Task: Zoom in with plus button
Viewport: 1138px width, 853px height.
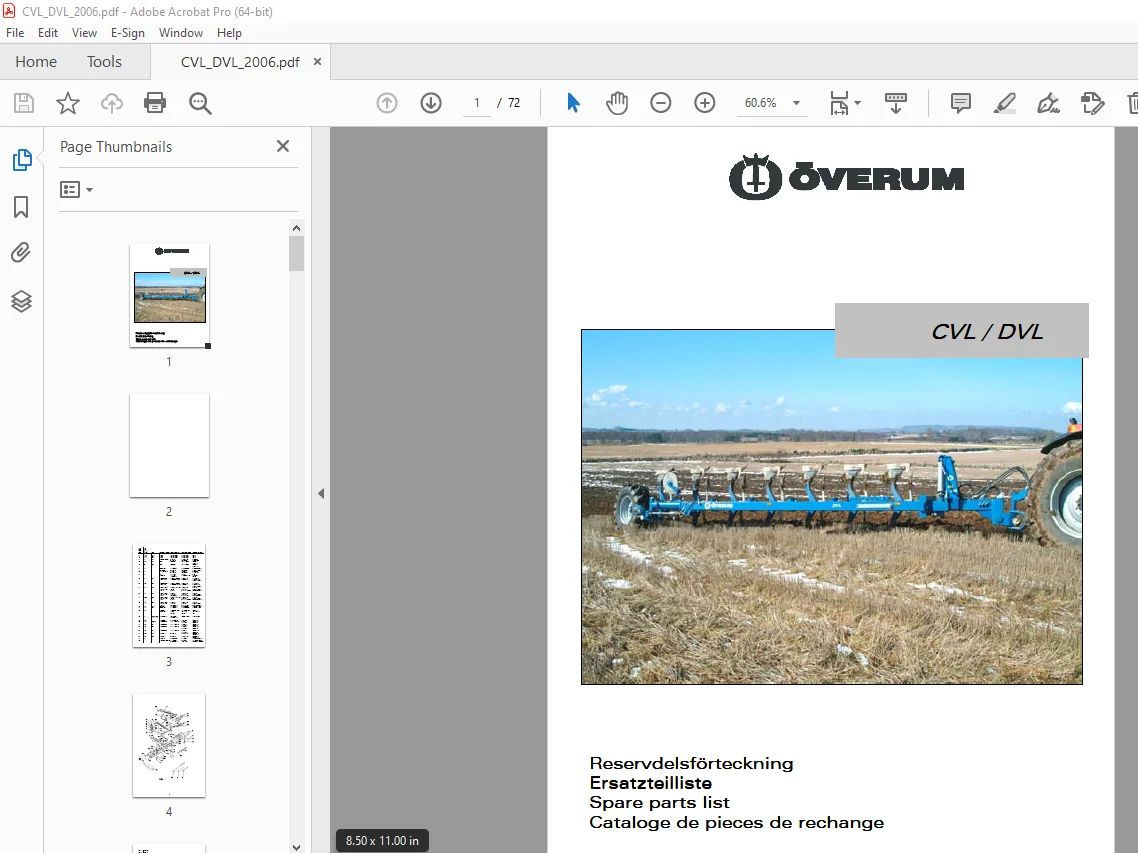Action: point(705,103)
